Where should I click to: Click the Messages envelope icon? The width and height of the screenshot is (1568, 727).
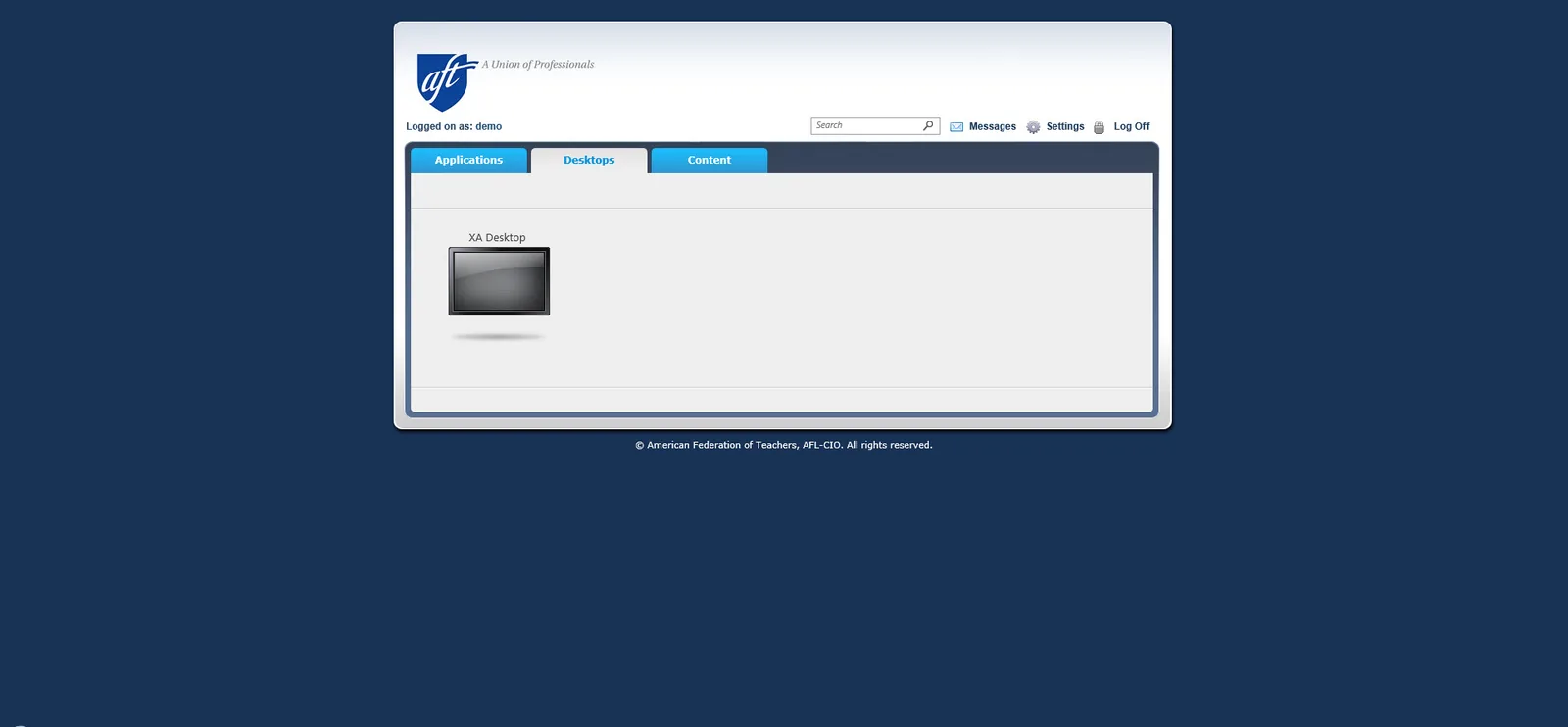pyautogui.click(x=956, y=127)
